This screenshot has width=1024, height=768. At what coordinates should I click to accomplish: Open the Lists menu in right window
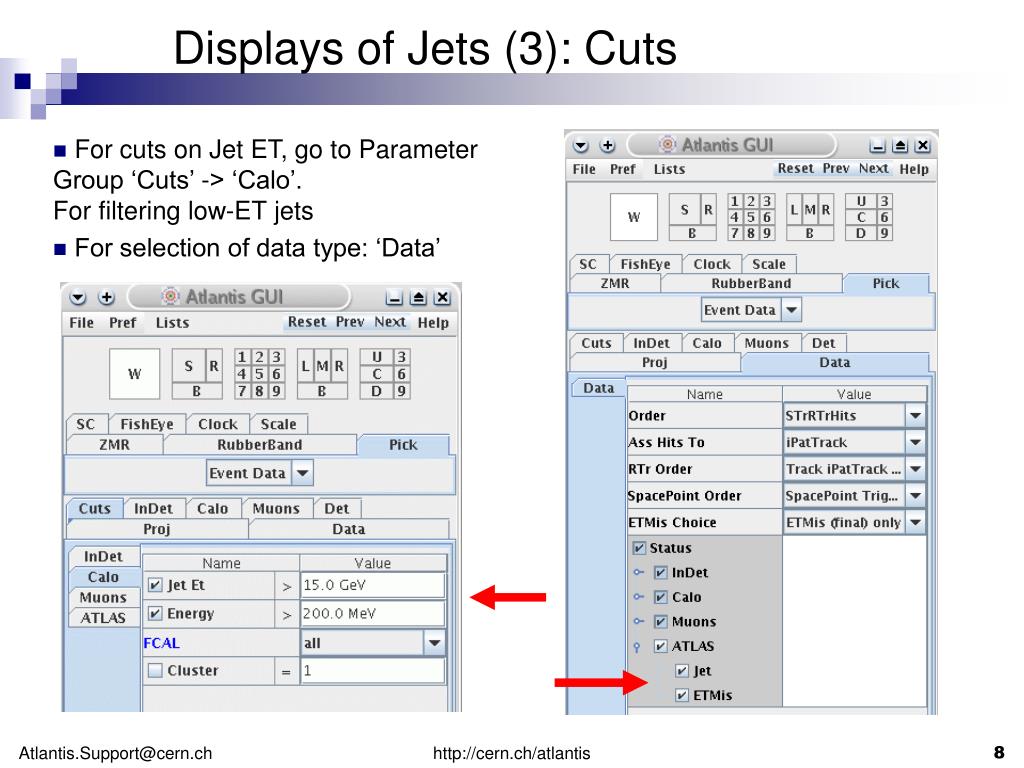click(669, 169)
